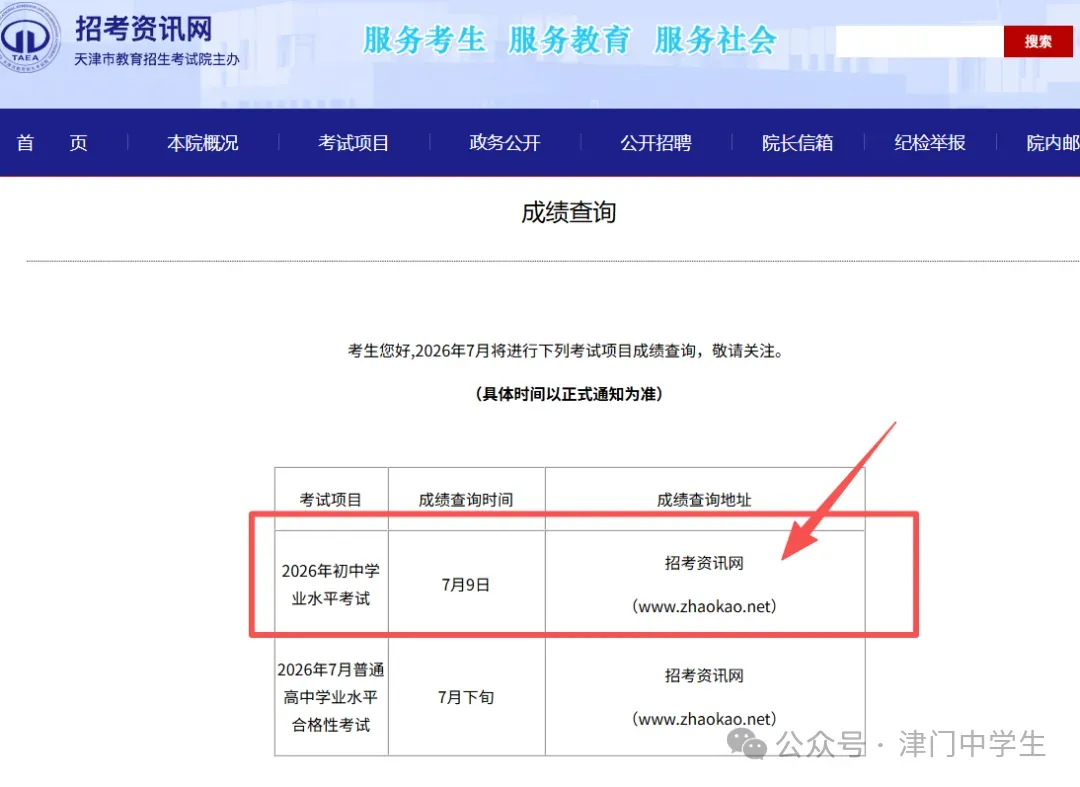The height and width of the screenshot is (787, 1080).
Task: Click the 服务考生 服务教育 服务社会 slogan
Action: click(570, 39)
